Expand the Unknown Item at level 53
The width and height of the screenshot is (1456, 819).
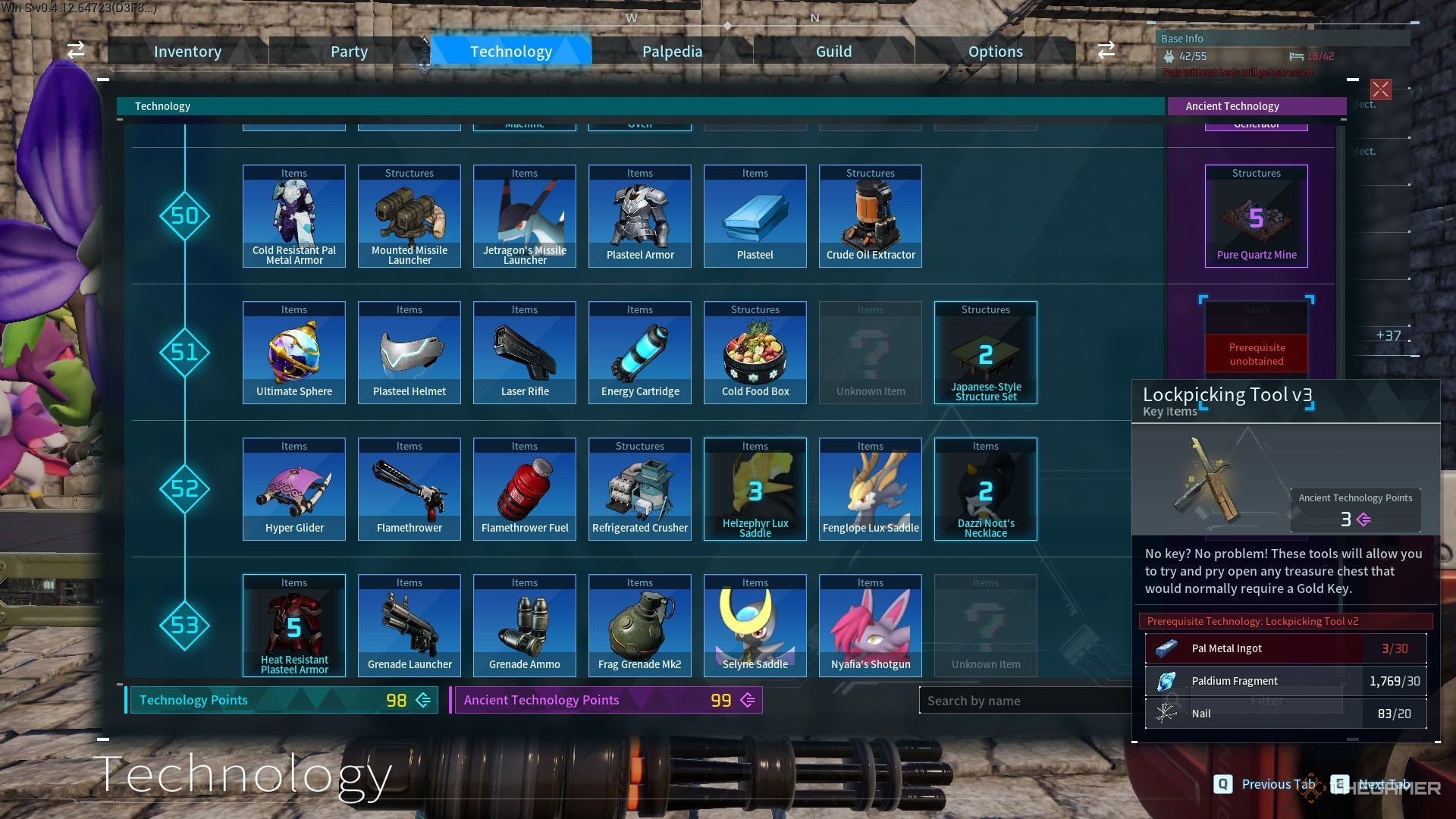pyautogui.click(x=985, y=625)
